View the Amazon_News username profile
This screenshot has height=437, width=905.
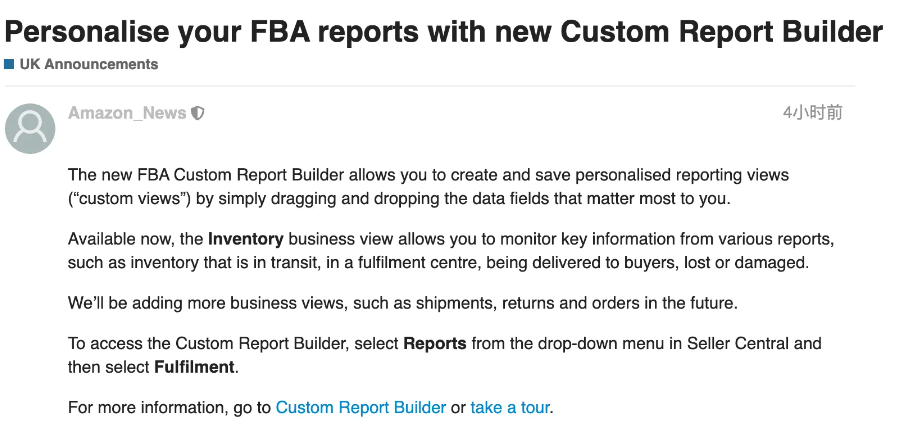click(127, 113)
